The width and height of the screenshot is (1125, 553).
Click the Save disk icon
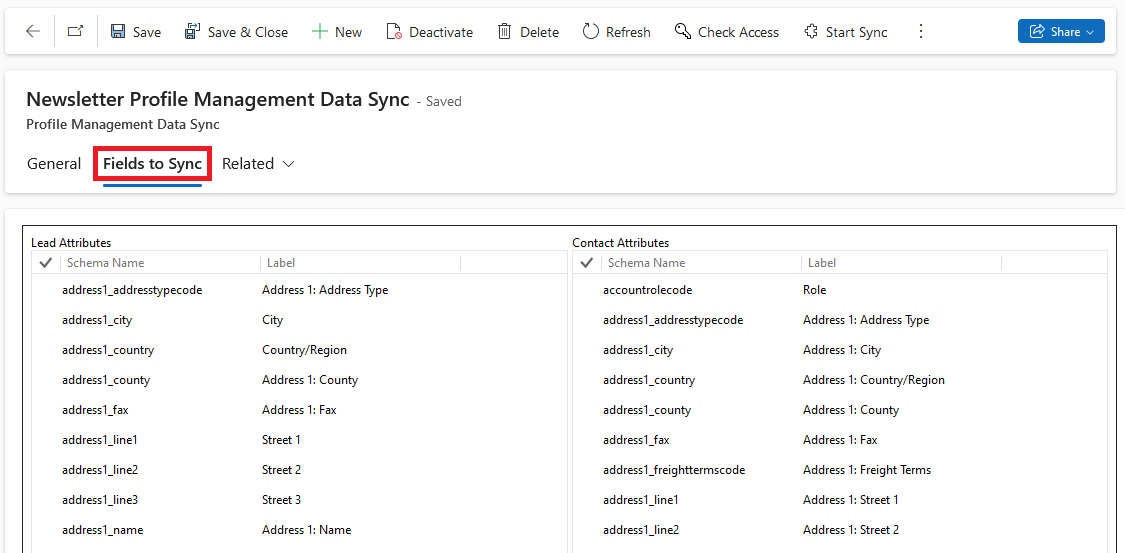pos(118,32)
